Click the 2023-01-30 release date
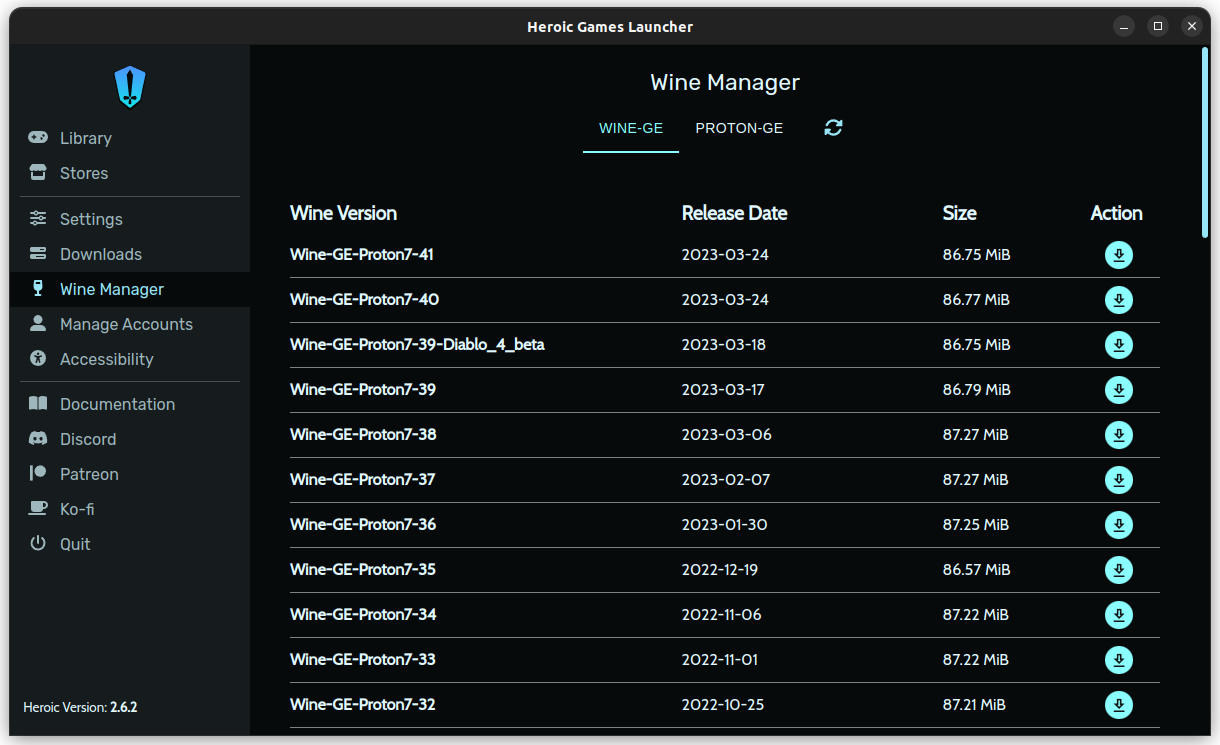 point(725,525)
